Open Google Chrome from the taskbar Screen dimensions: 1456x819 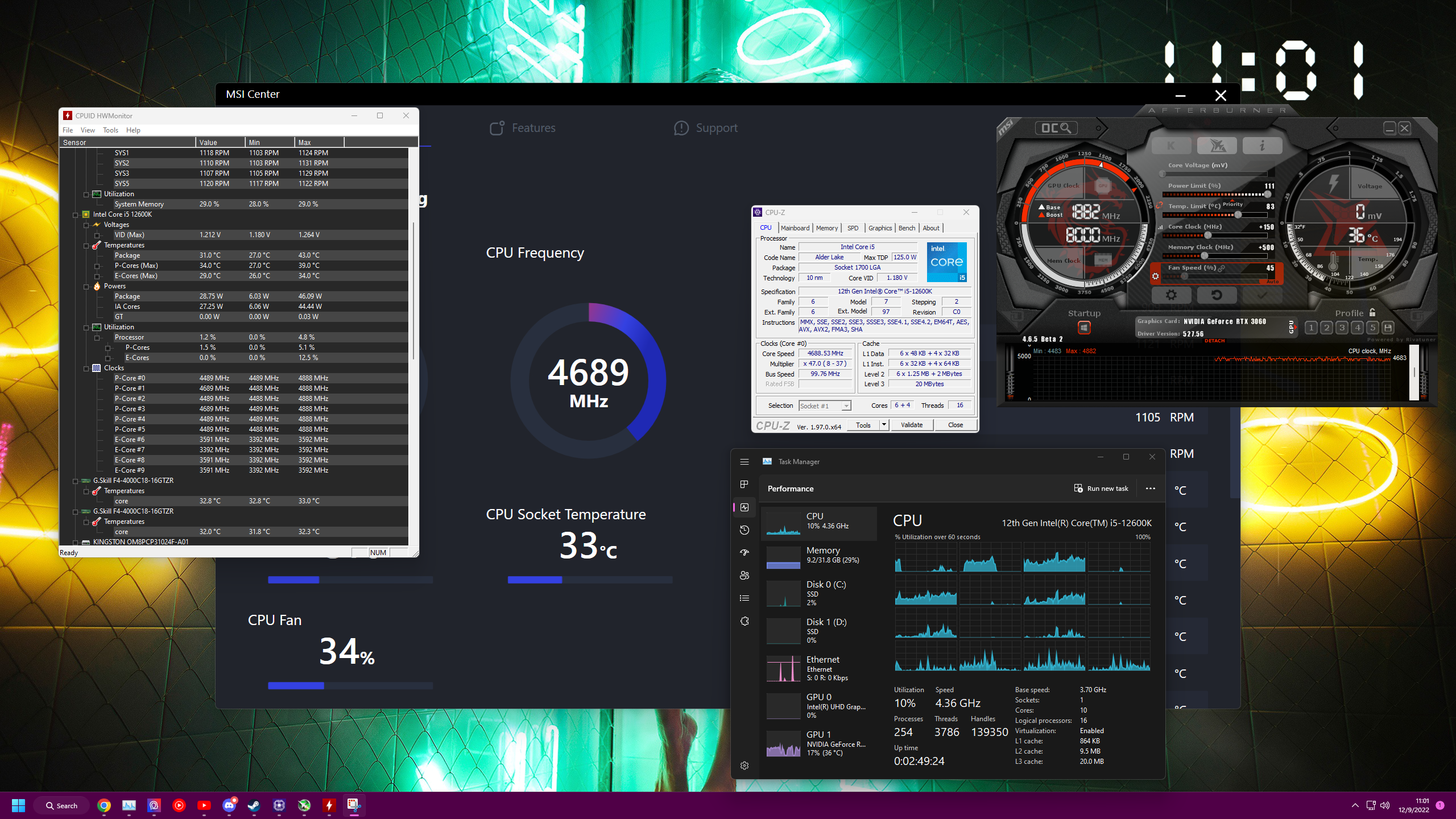coord(104,805)
